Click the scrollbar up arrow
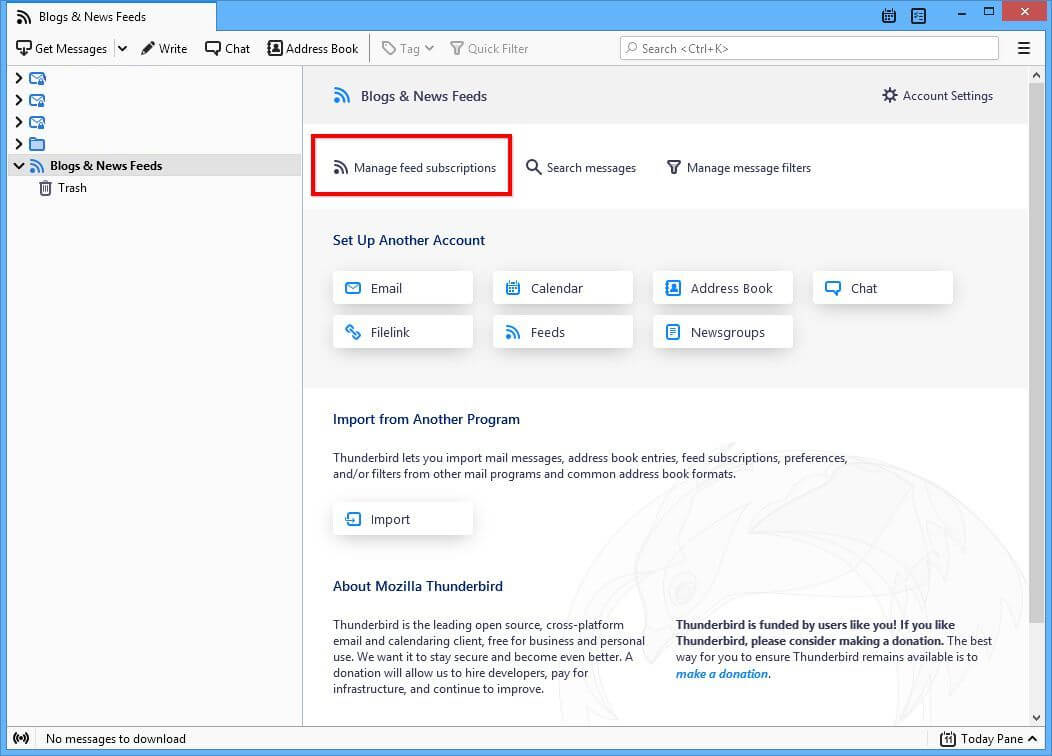Image resolution: width=1052 pixels, height=756 pixels. 1037,74
